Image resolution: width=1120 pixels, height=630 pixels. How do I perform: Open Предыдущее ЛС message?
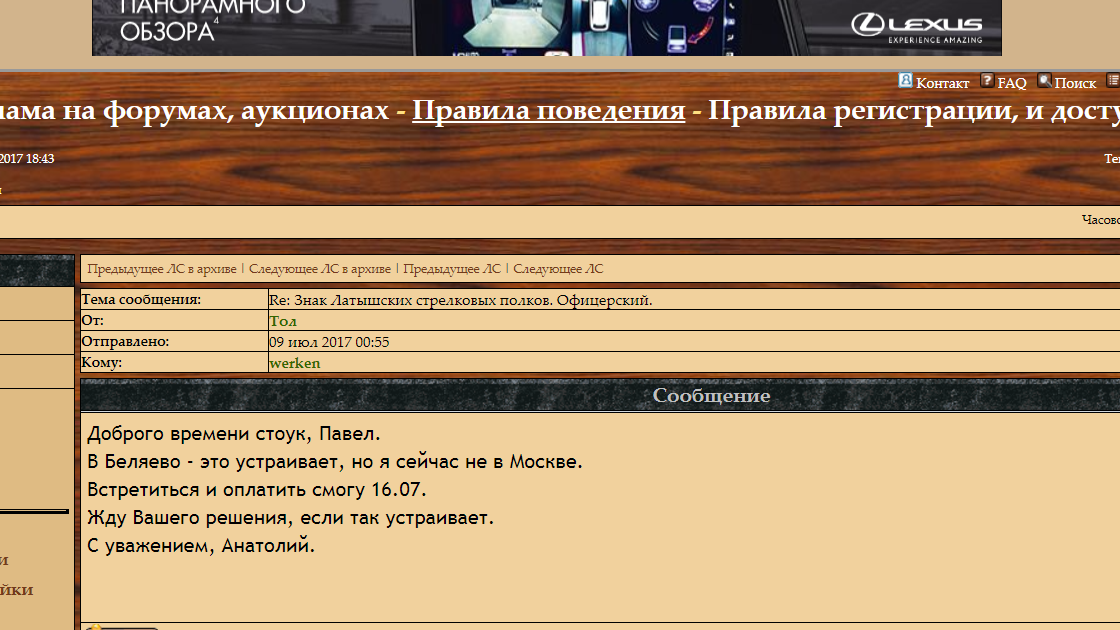pyautogui.click(x=451, y=269)
